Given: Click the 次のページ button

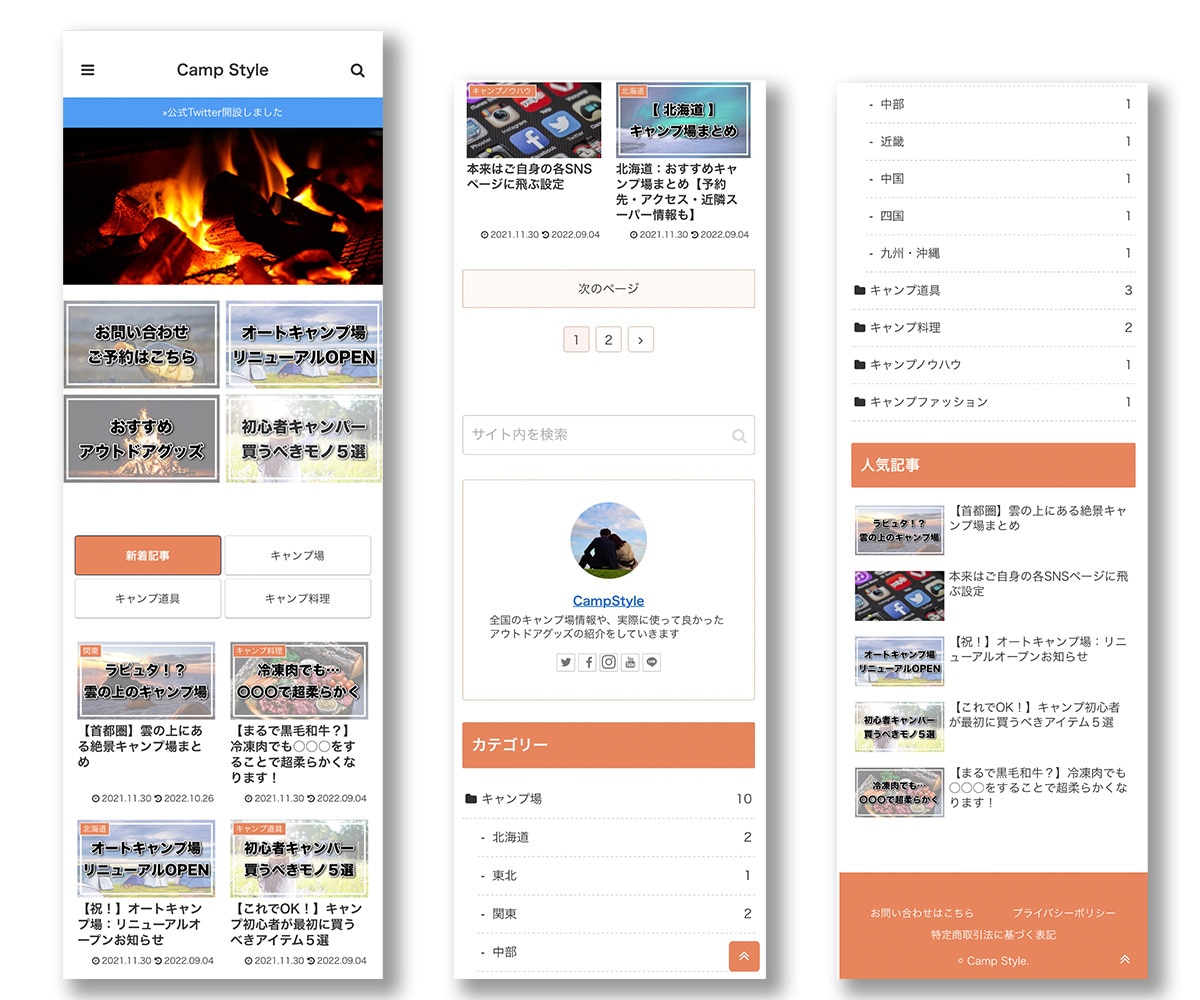Looking at the screenshot, I should click(608, 288).
